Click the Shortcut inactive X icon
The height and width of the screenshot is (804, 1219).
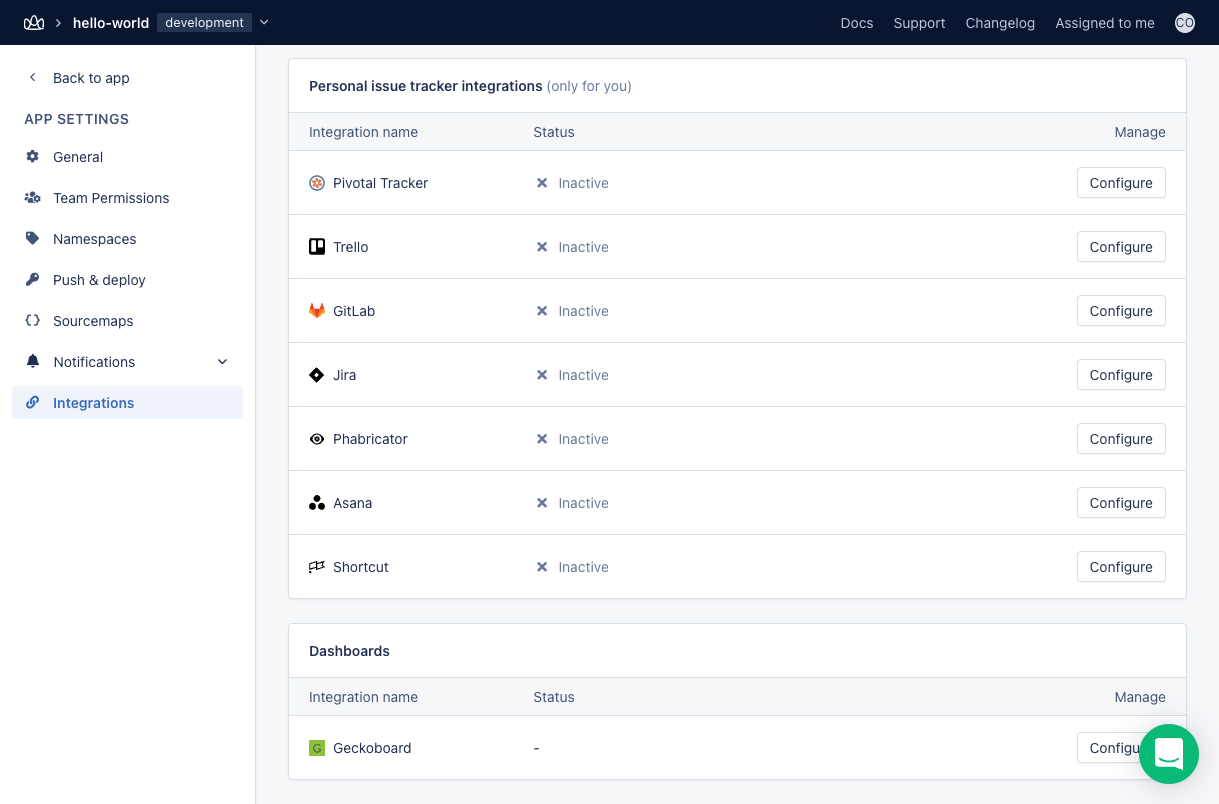pos(542,567)
